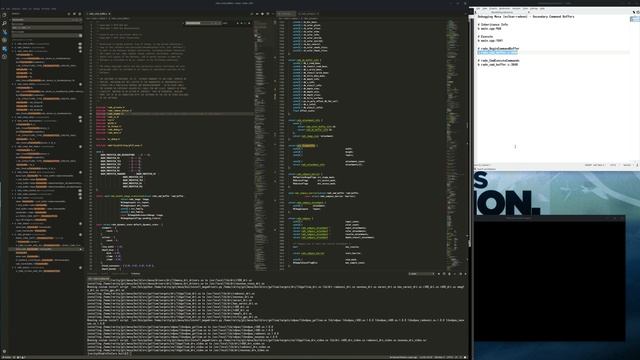Clear the search results in Search panel
640x360 pixels.
74,13
